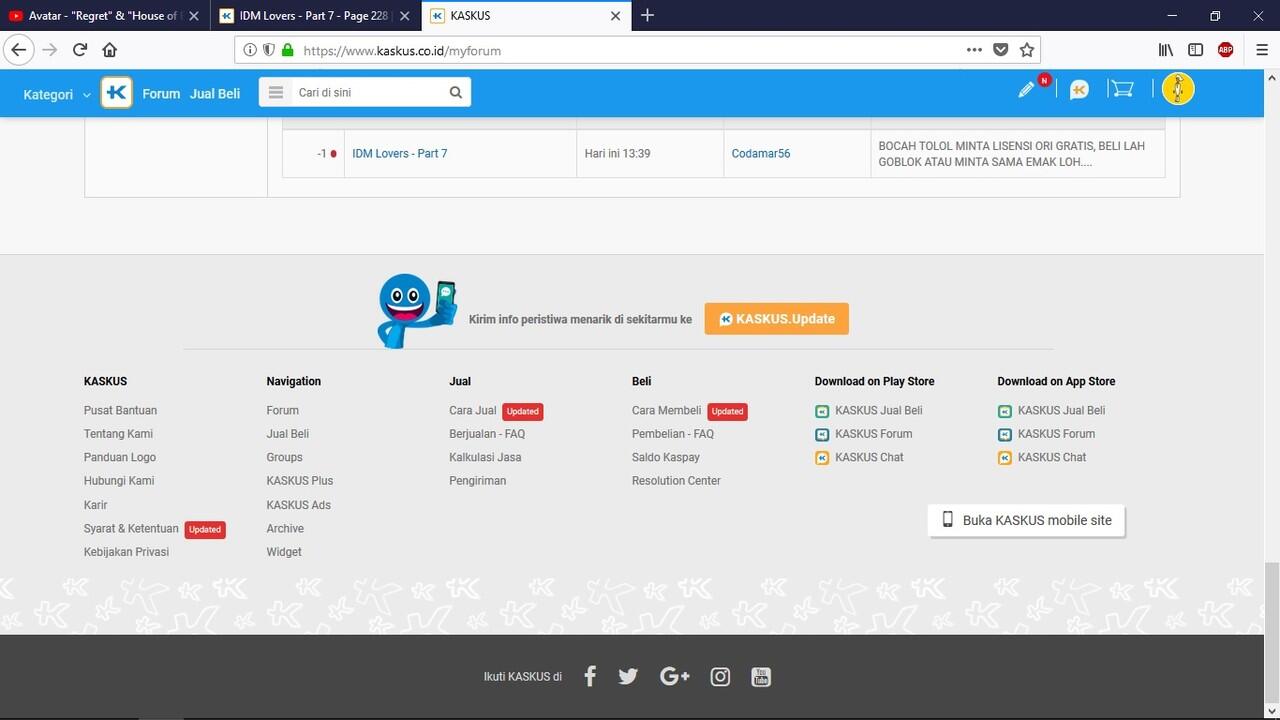Image resolution: width=1280 pixels, height=720 pixels.
Task: Open the search filter lines beside Cari di sini
Action: click(275, 91)
